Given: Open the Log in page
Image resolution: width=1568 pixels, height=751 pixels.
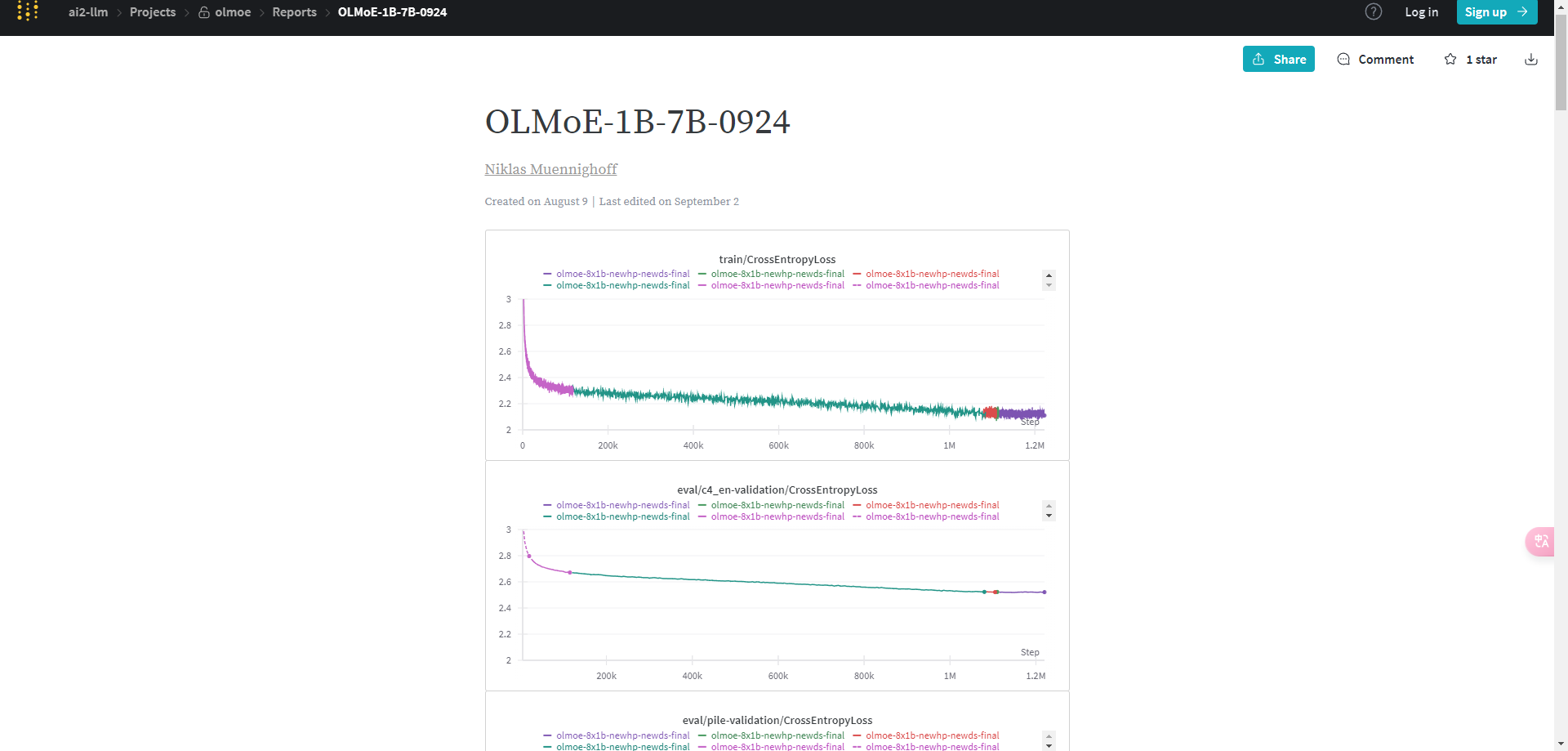Looking at the screenshot, I should click(1421, 12).
